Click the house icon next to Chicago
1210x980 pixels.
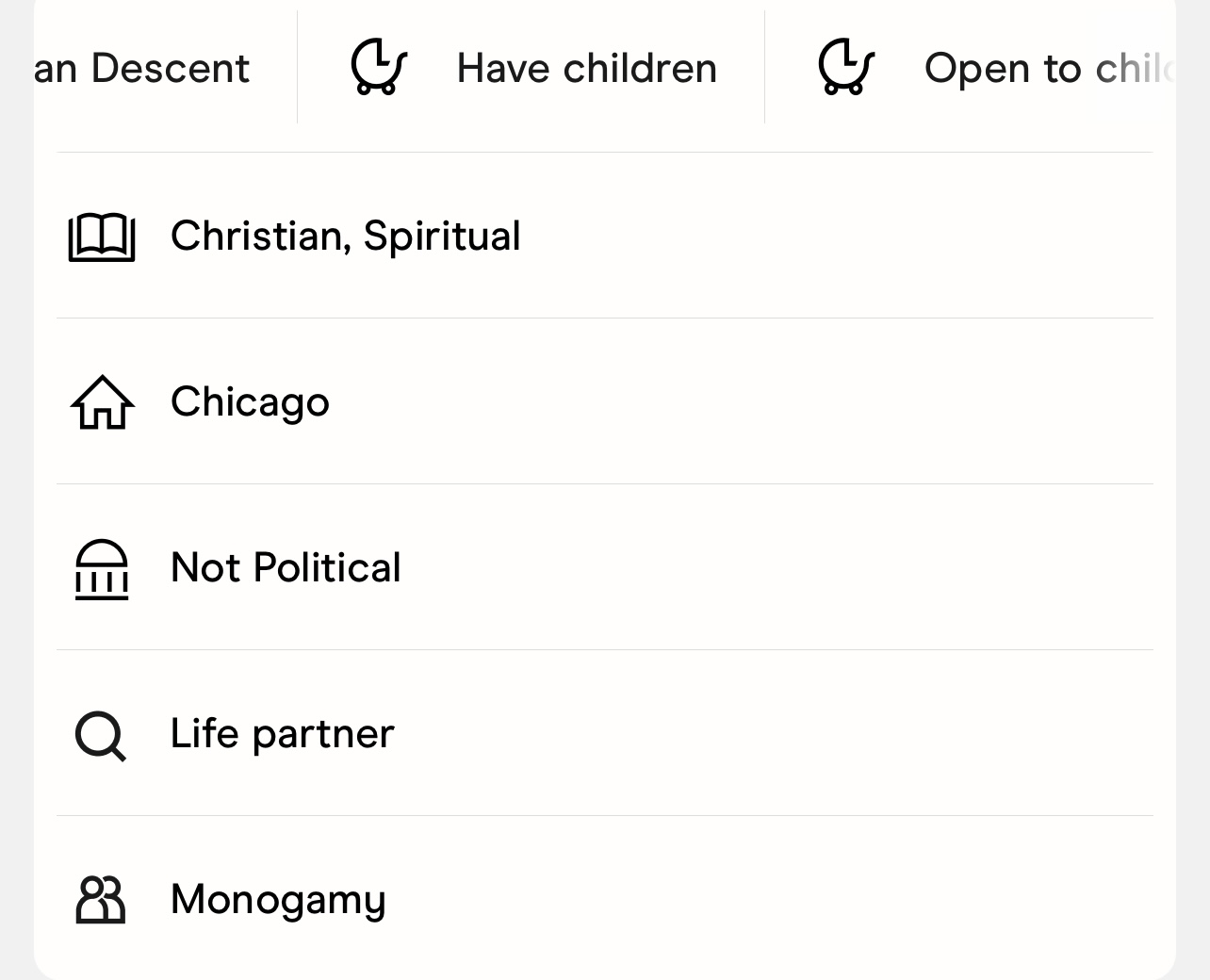[102, 402]
